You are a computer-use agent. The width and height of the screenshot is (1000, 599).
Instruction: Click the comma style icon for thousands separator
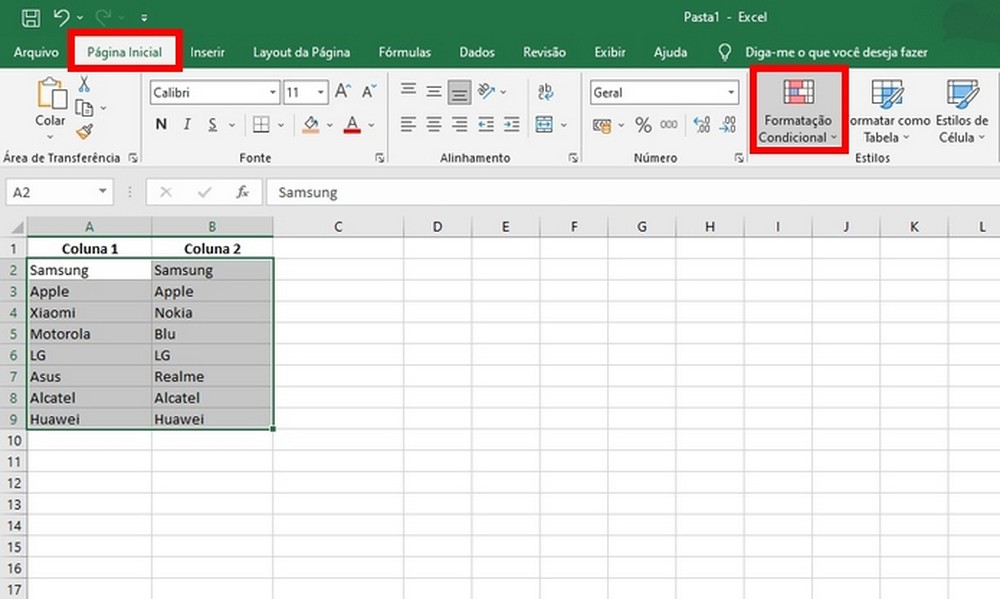tap(670, 125)
